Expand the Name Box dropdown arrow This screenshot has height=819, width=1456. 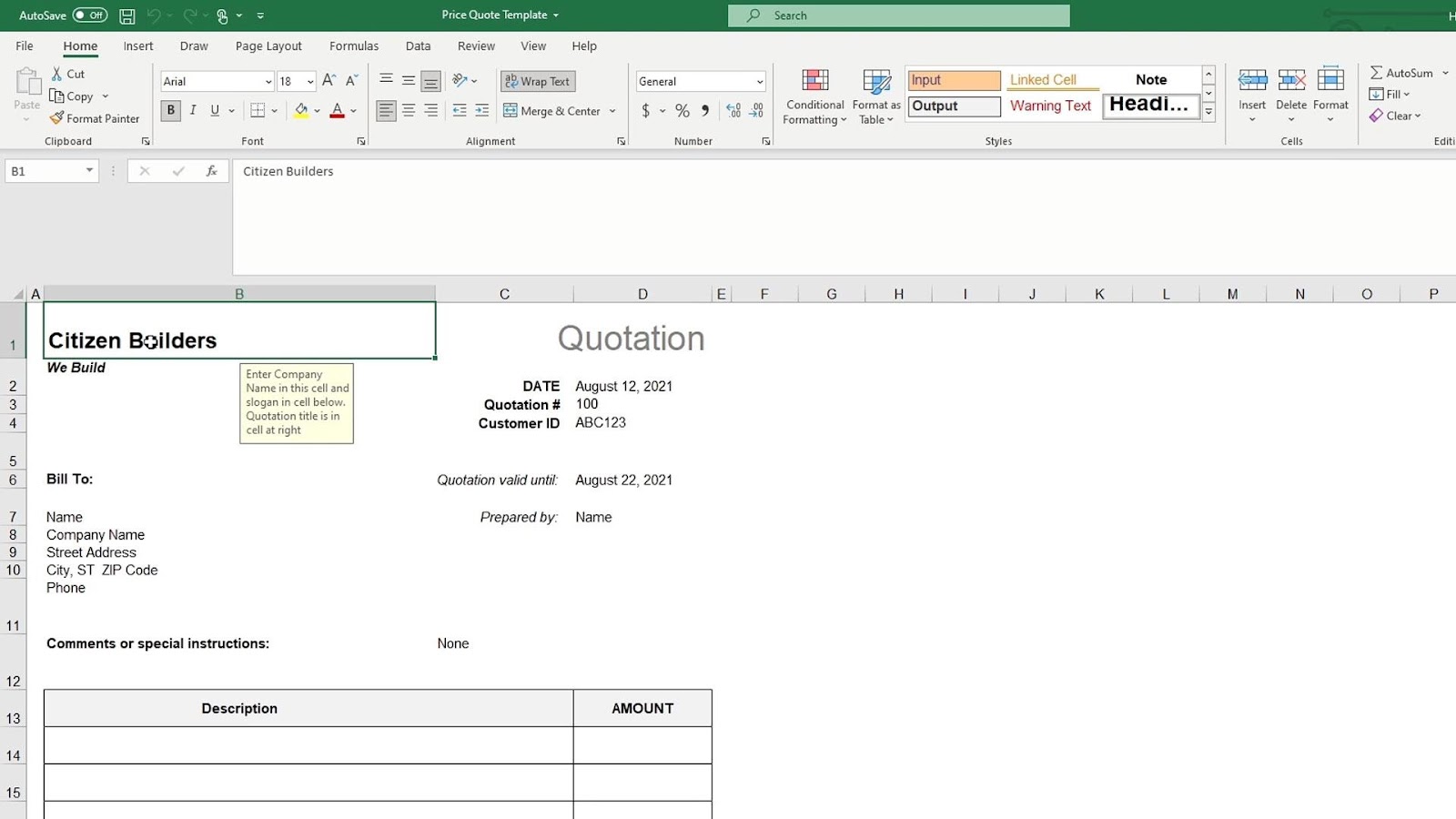pos(89,171)
